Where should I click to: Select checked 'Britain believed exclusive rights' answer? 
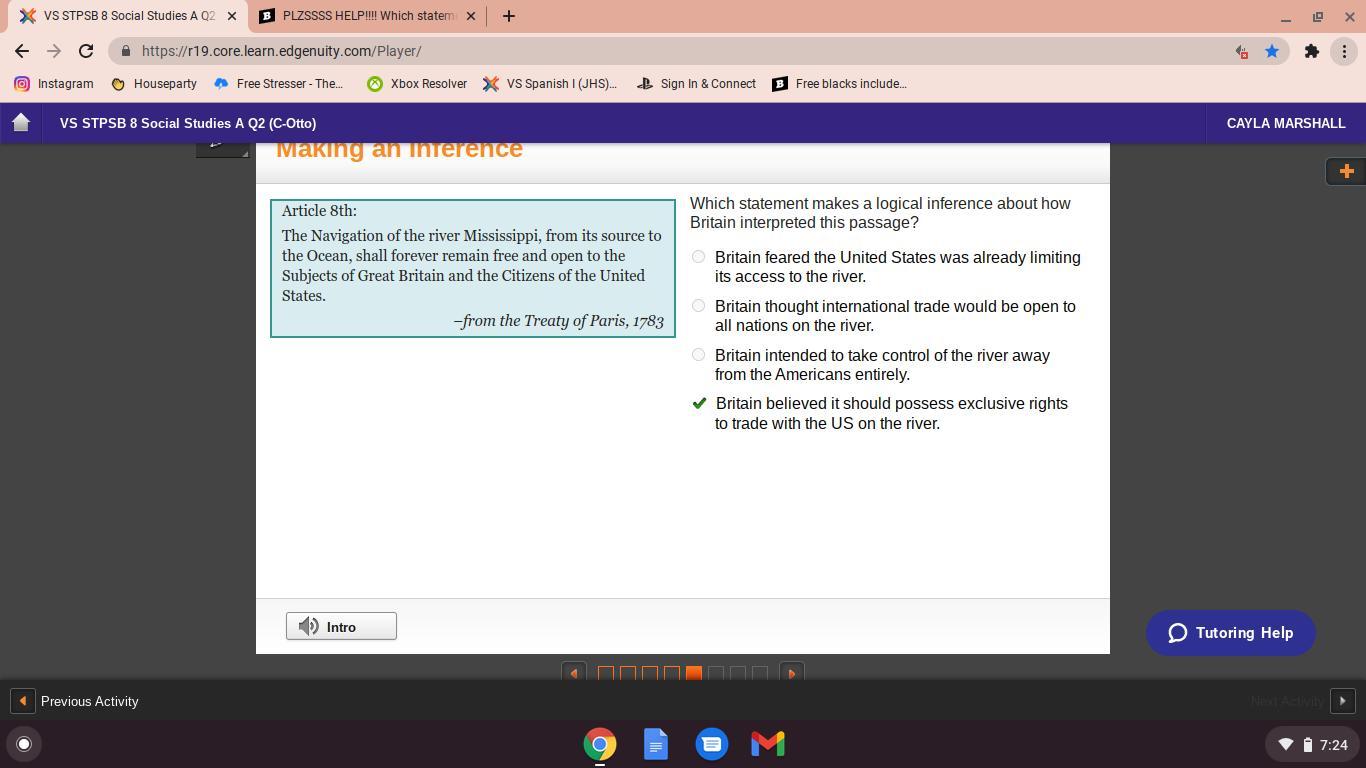pyautogui.click(x=699, y=404)
